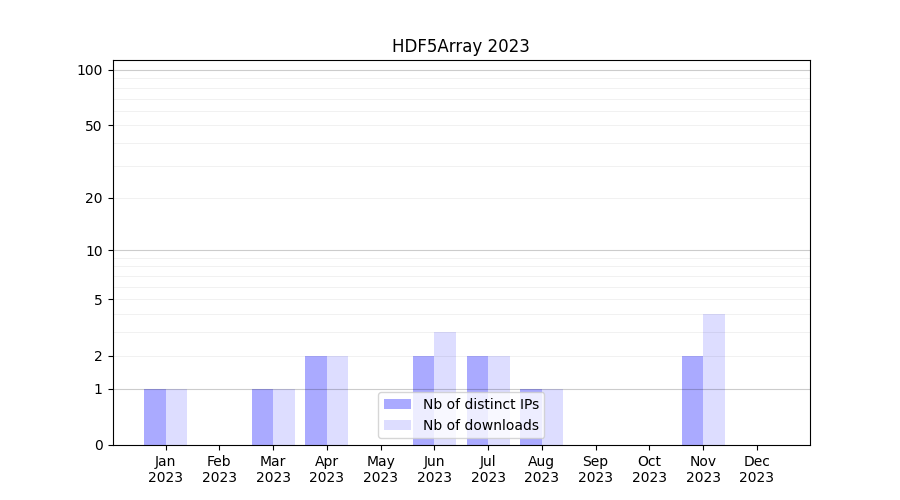Click the 'Dec 2023' x-axis label

[x=757, y=469]
